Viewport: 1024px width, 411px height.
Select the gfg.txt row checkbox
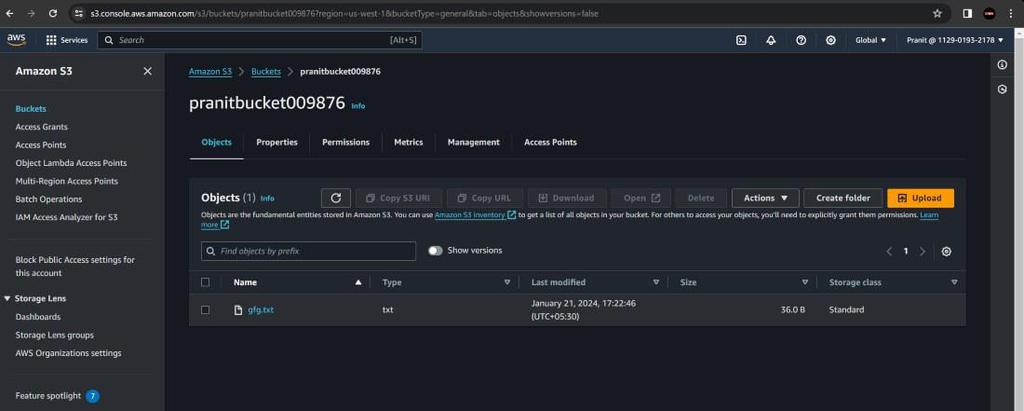click(205, 310)
